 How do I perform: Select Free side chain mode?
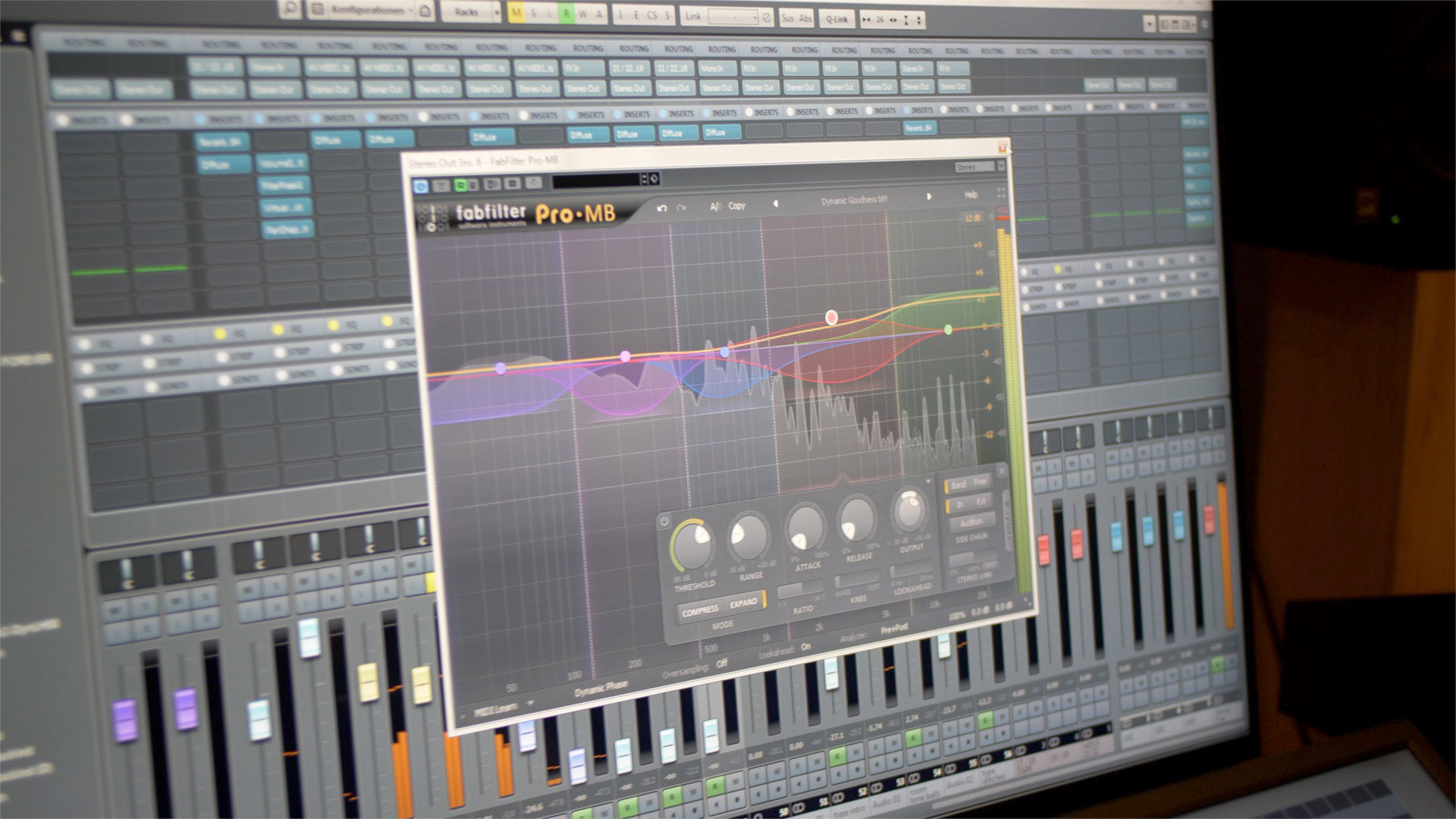tap(981, 482)
